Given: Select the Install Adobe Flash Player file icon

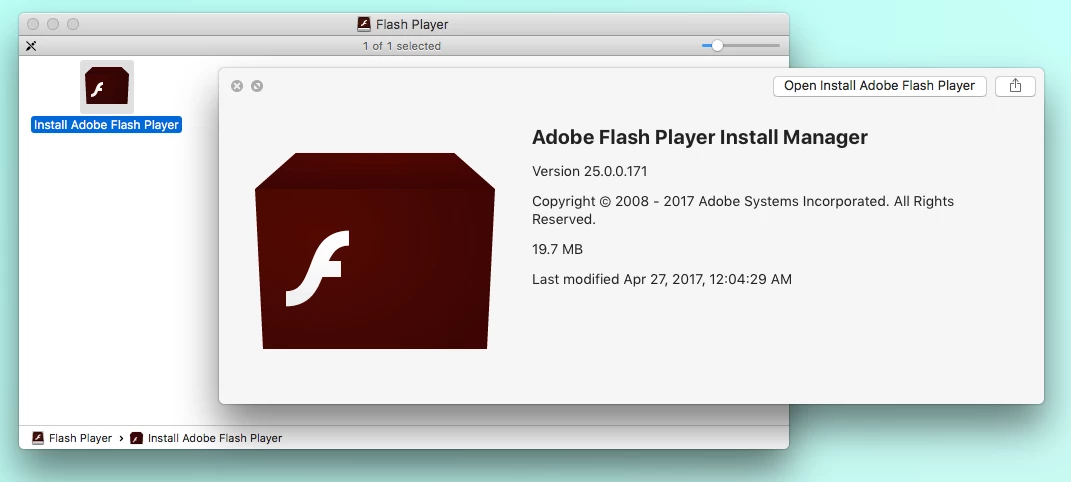Looking at the screenshot, I should 107,87.
